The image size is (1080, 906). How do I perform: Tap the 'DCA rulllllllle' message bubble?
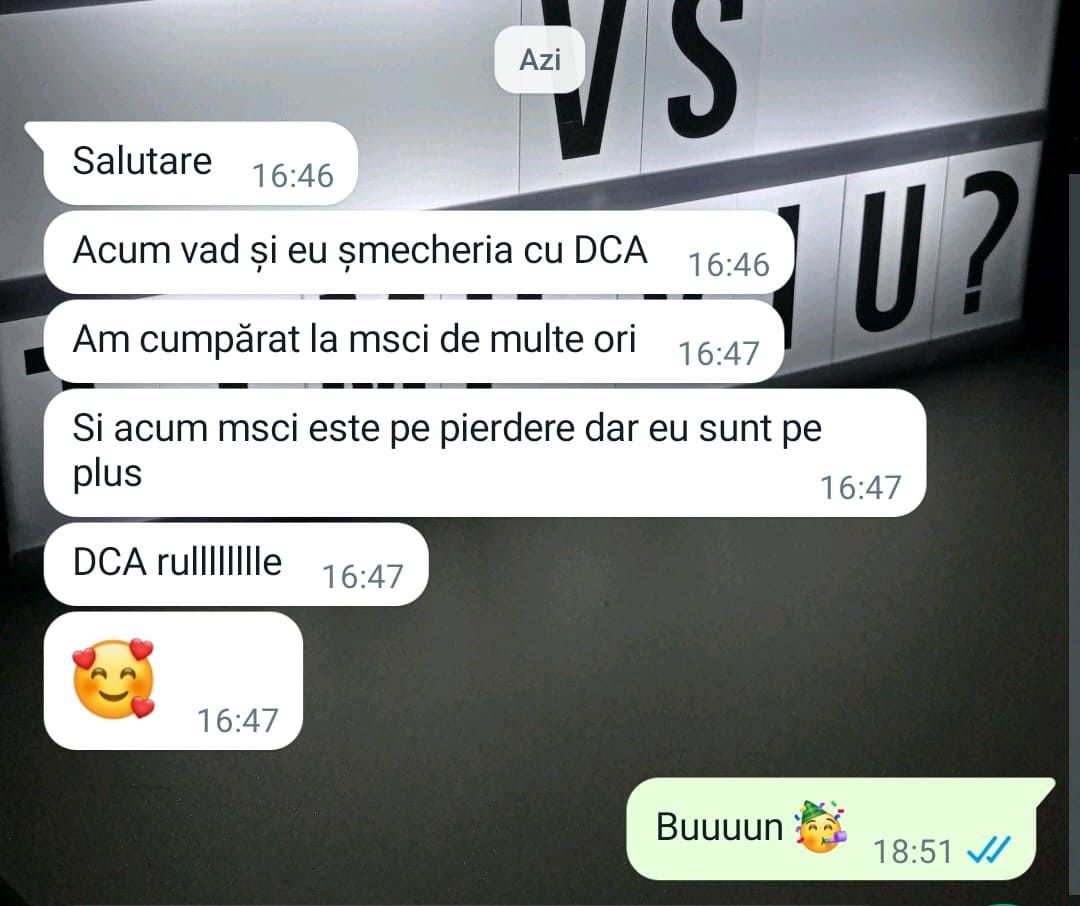(x=236, y=564)
